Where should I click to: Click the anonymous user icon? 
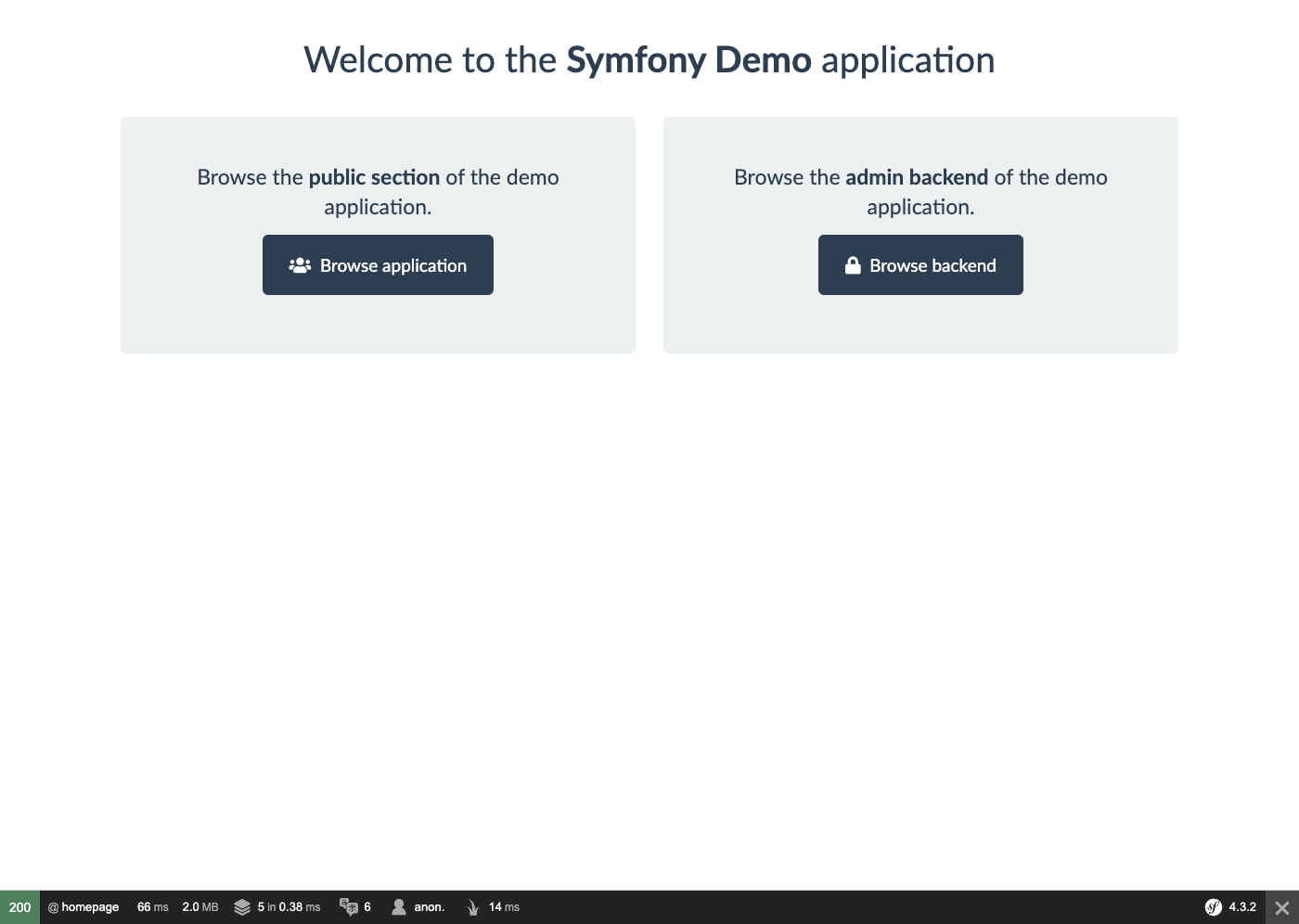click(x=399, y=907)
